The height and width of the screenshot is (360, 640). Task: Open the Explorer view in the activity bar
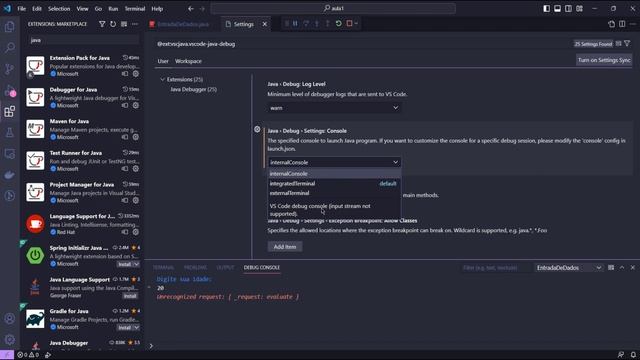coord(9,27)
